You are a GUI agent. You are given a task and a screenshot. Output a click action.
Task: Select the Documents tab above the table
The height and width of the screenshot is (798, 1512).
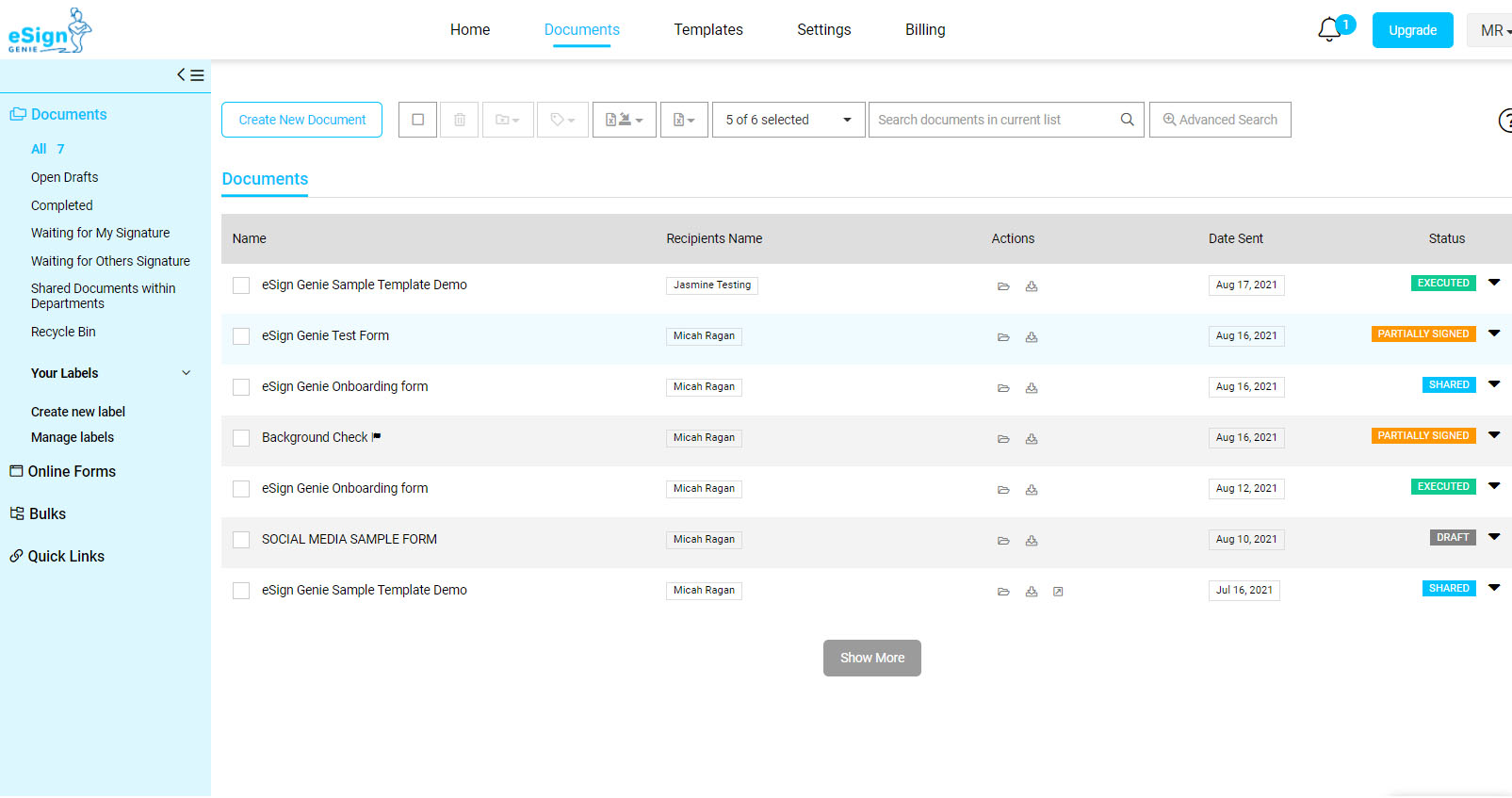(x=265, y=179)
